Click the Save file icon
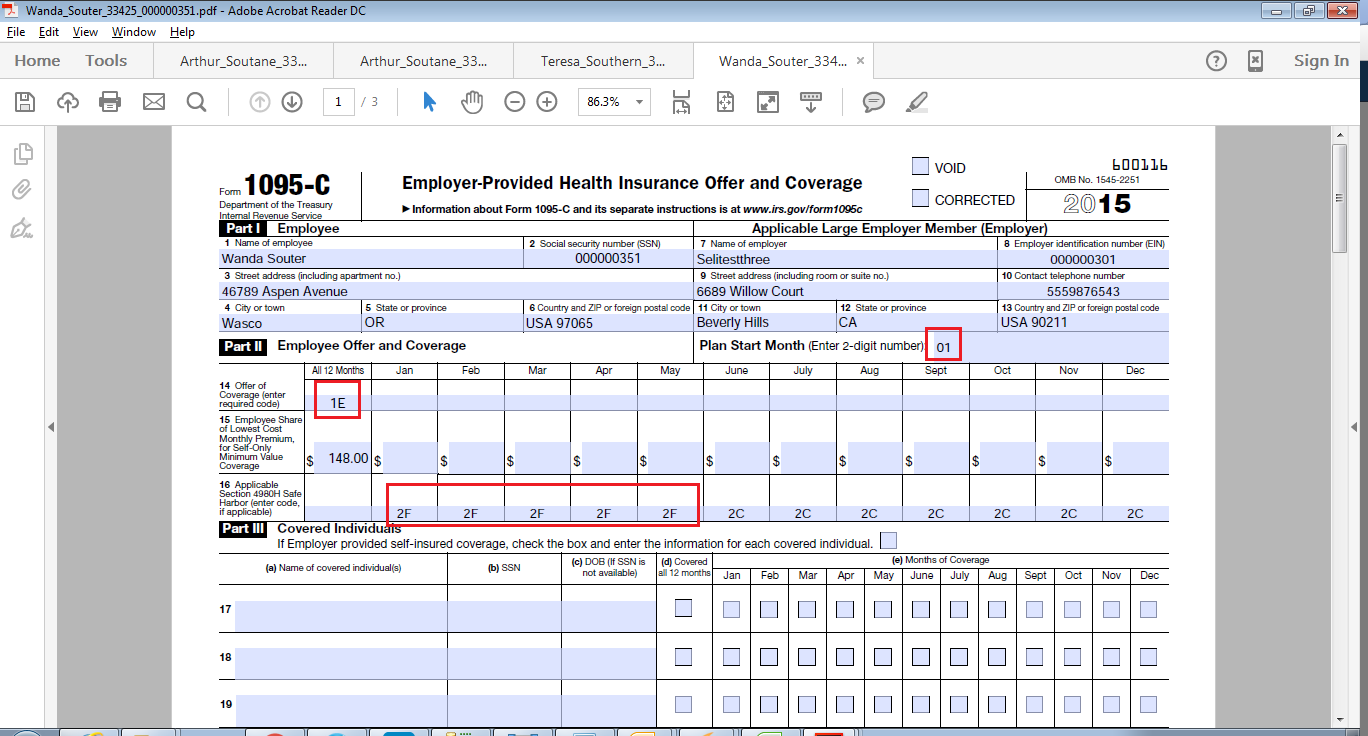The height and width of the screenshot is (736, 1368). [25, 102]
